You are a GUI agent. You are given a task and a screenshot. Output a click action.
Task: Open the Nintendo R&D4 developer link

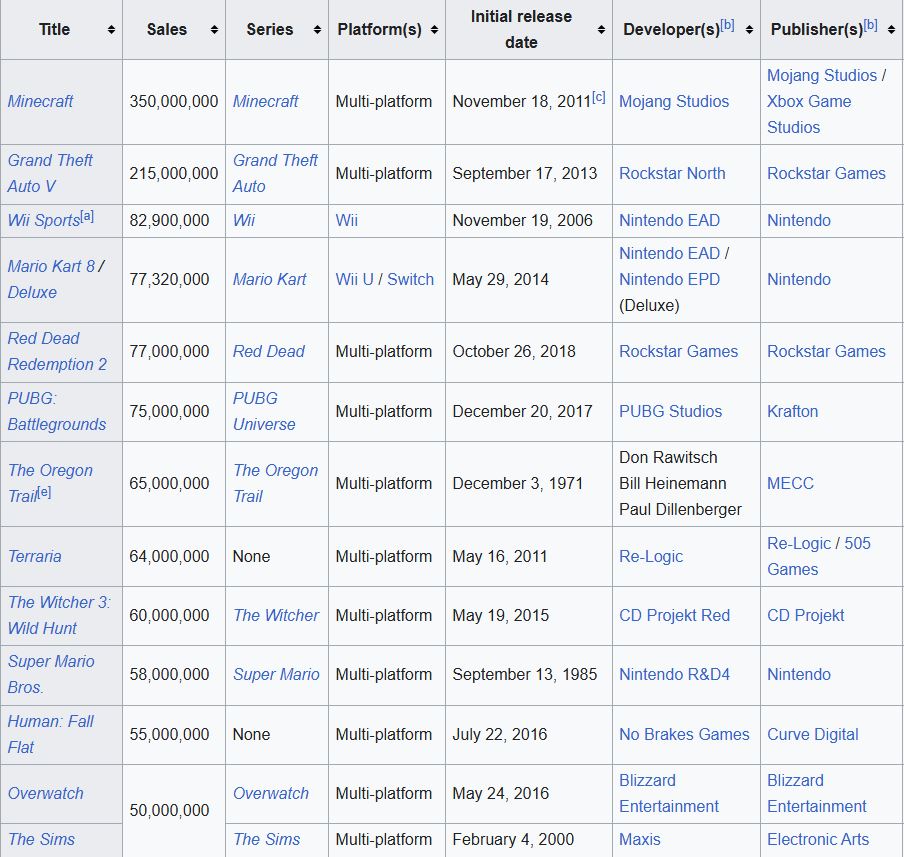[675, 675]
